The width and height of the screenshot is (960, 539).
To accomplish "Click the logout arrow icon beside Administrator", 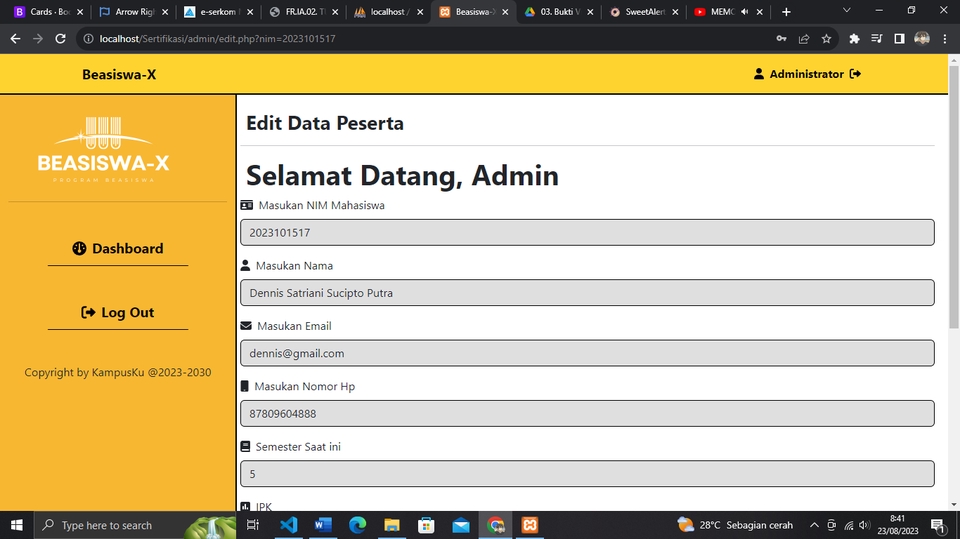I will (855, 74).
